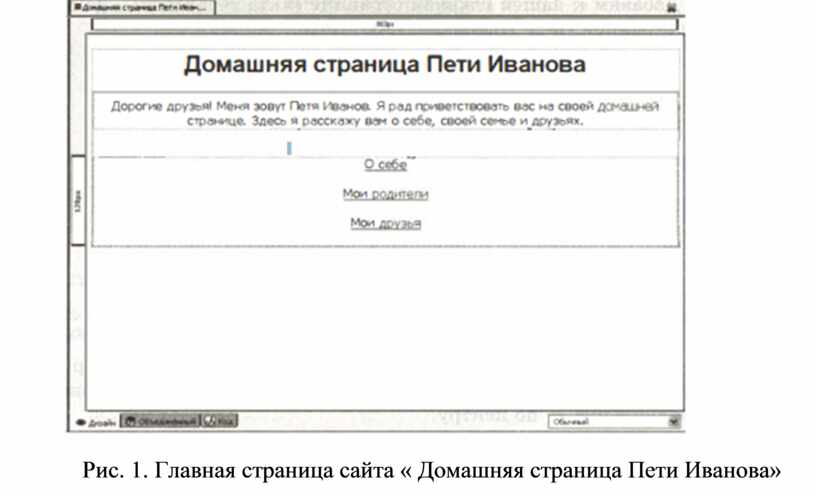This screenshot has width=816, height=498.
Task: Click the 'Мои друзья' hyperlink
Action: tap(385, 223)
